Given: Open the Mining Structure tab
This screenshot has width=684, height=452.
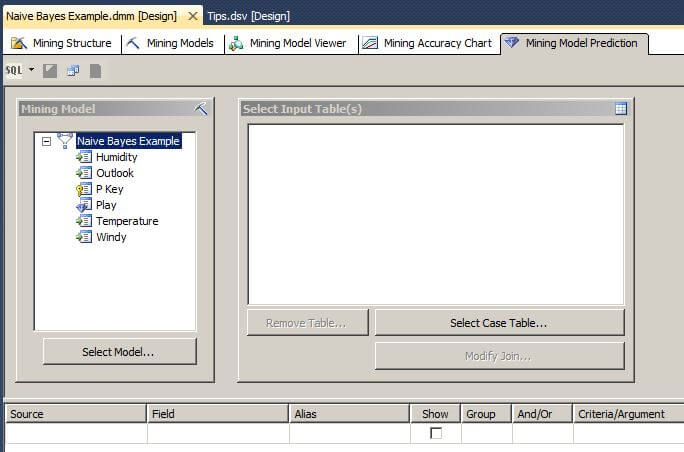Looking at the screenshot, I should click(62, 43).
